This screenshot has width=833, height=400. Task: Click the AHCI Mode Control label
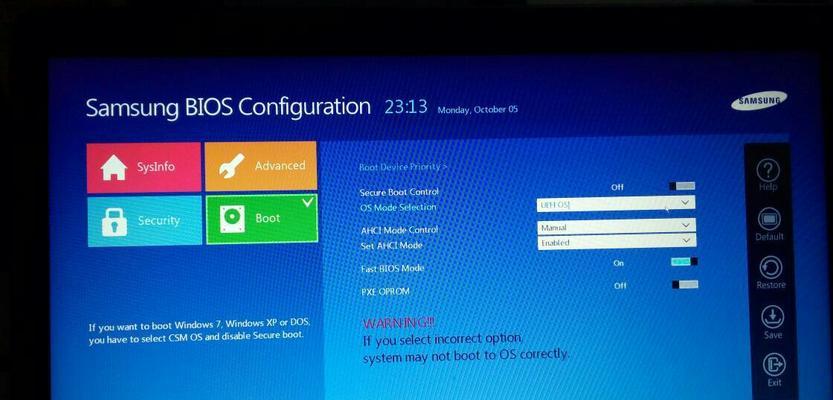(x=399, y=230)
